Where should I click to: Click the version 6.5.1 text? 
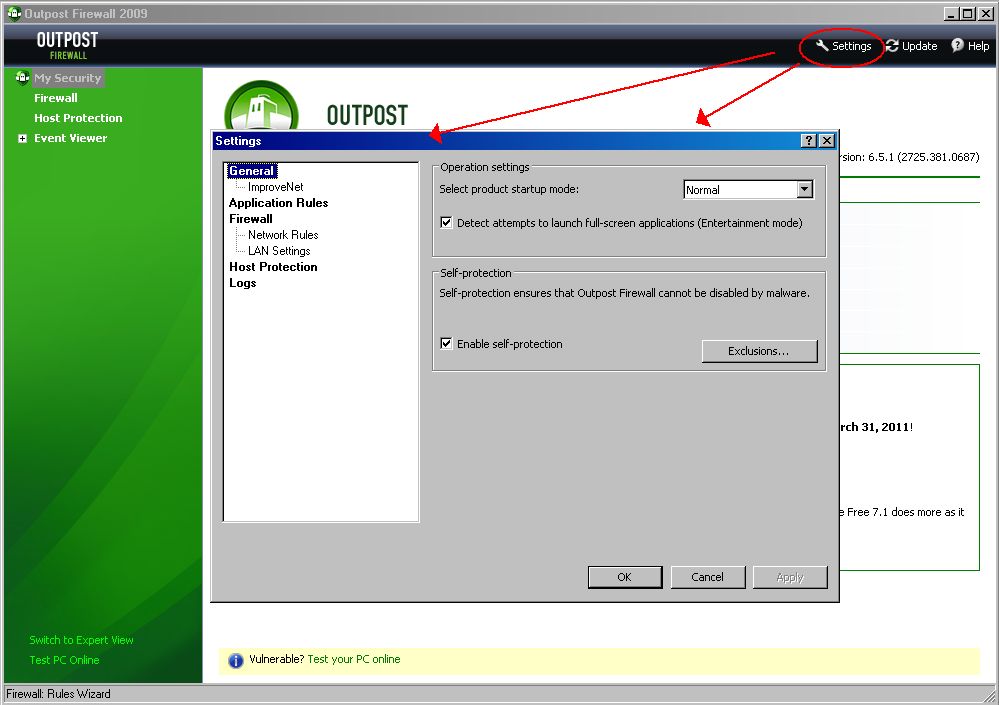tap(910, 157)
